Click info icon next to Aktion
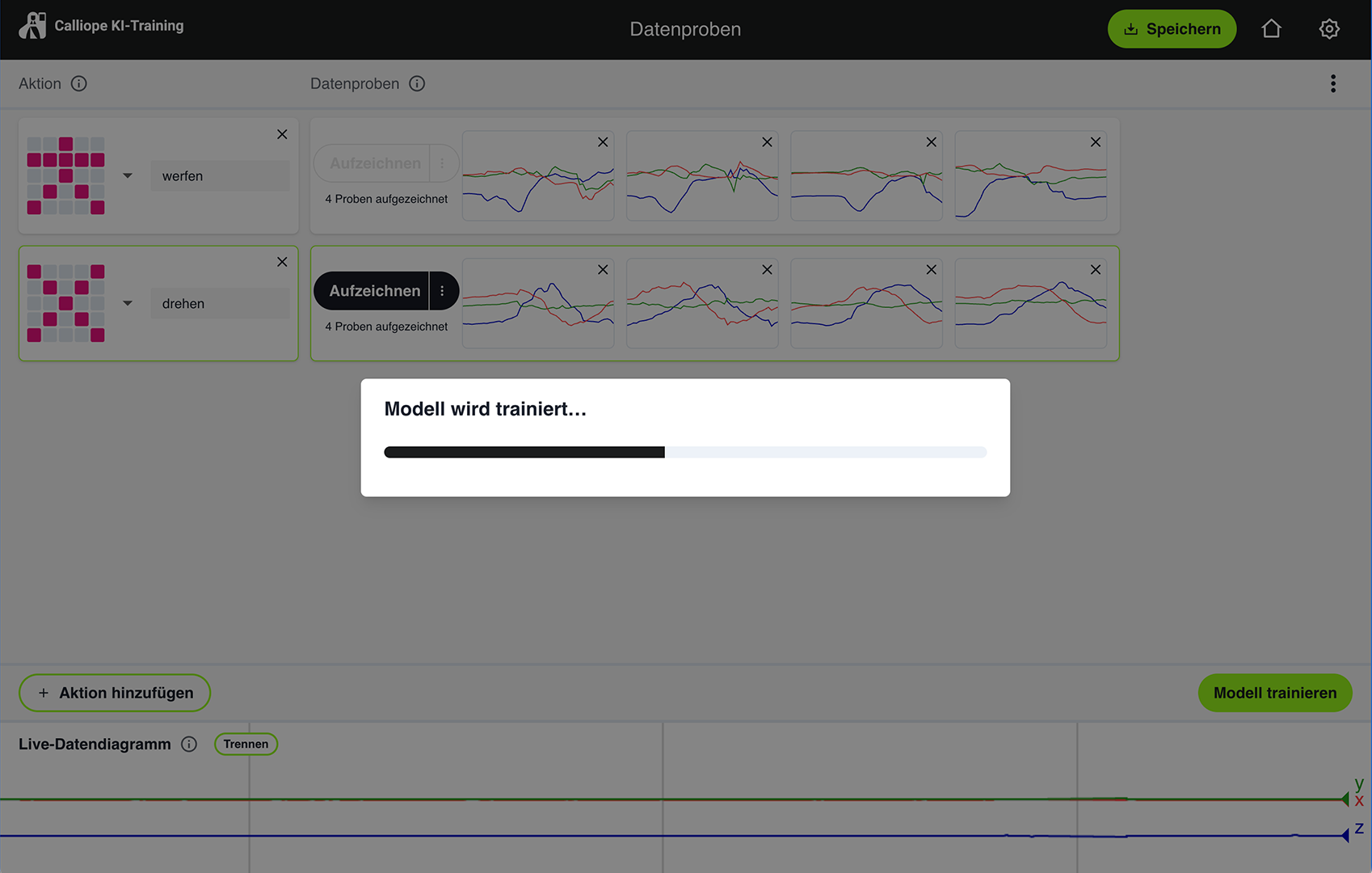This screenshot has height=873, width=1372. tap(78, 84)
